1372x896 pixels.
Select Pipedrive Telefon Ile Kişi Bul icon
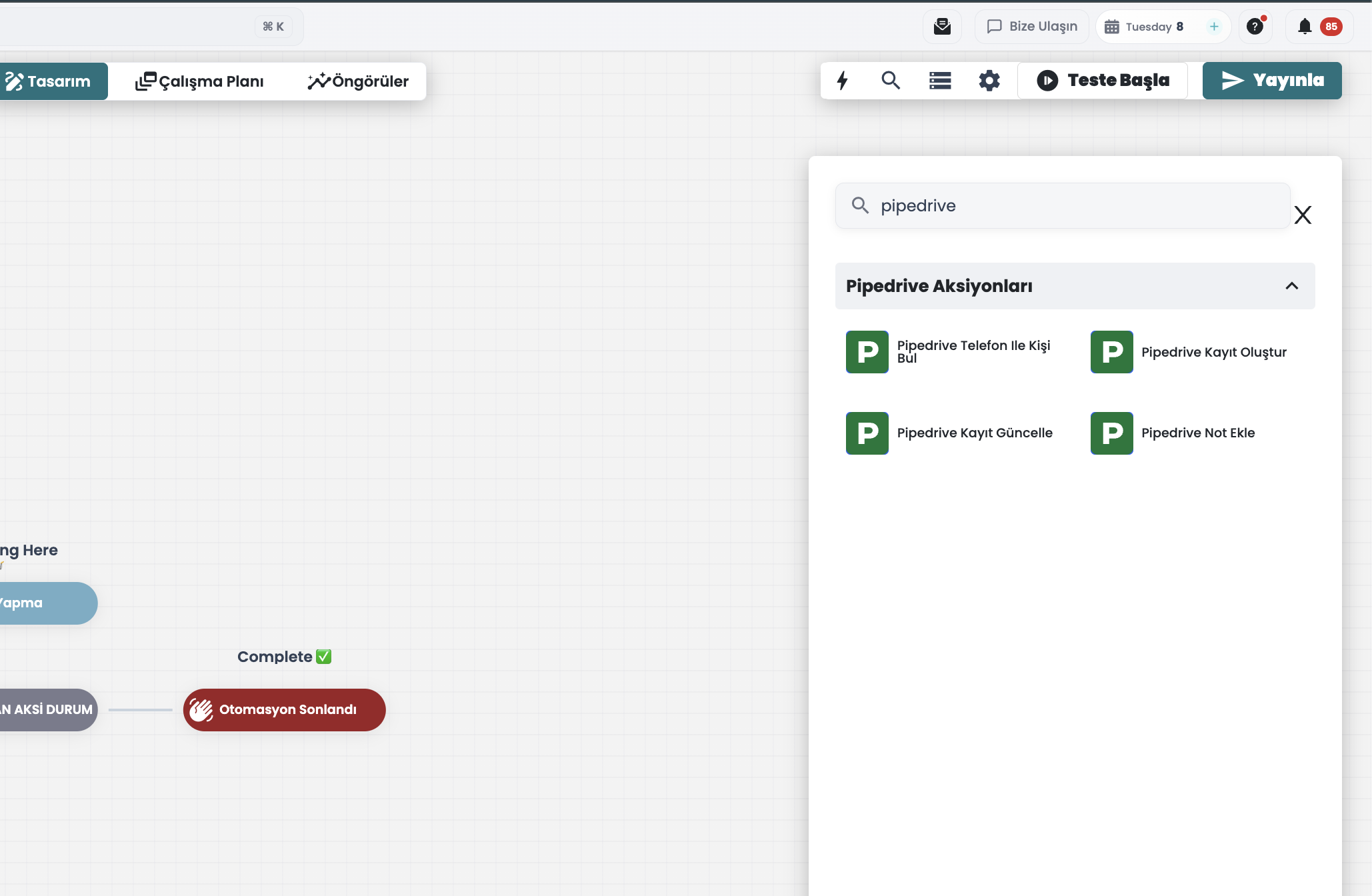click(x=867, y=352)
